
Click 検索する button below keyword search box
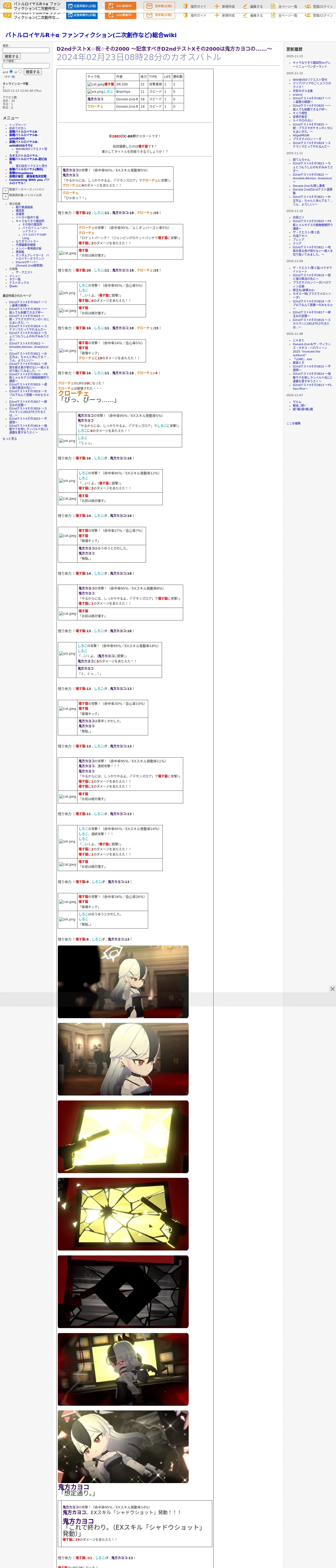click(x=12, y=57)
